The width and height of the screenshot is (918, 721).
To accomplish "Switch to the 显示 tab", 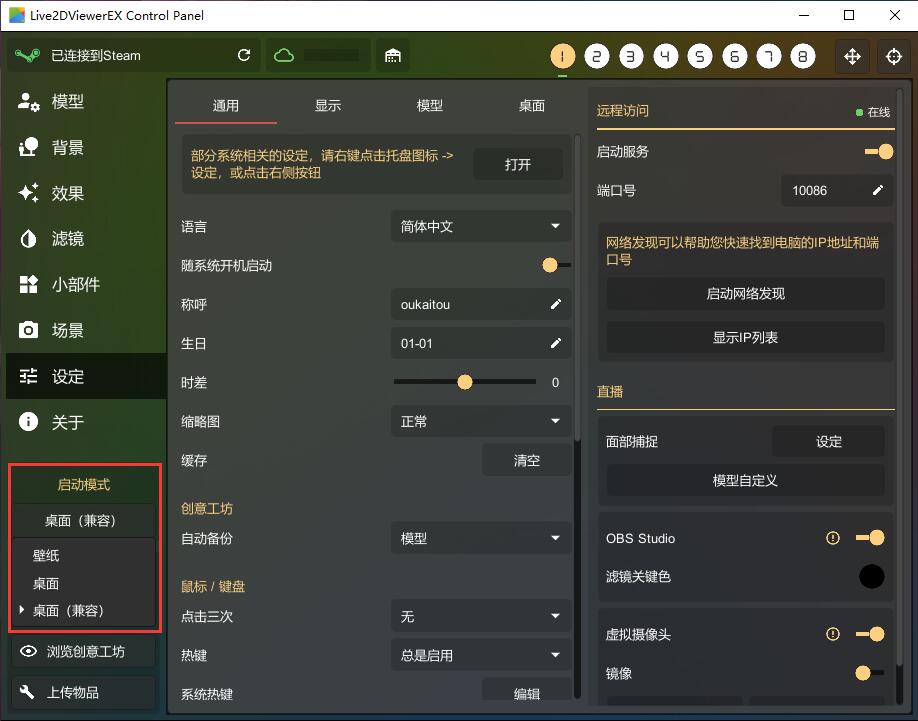I will click(328, 106).
